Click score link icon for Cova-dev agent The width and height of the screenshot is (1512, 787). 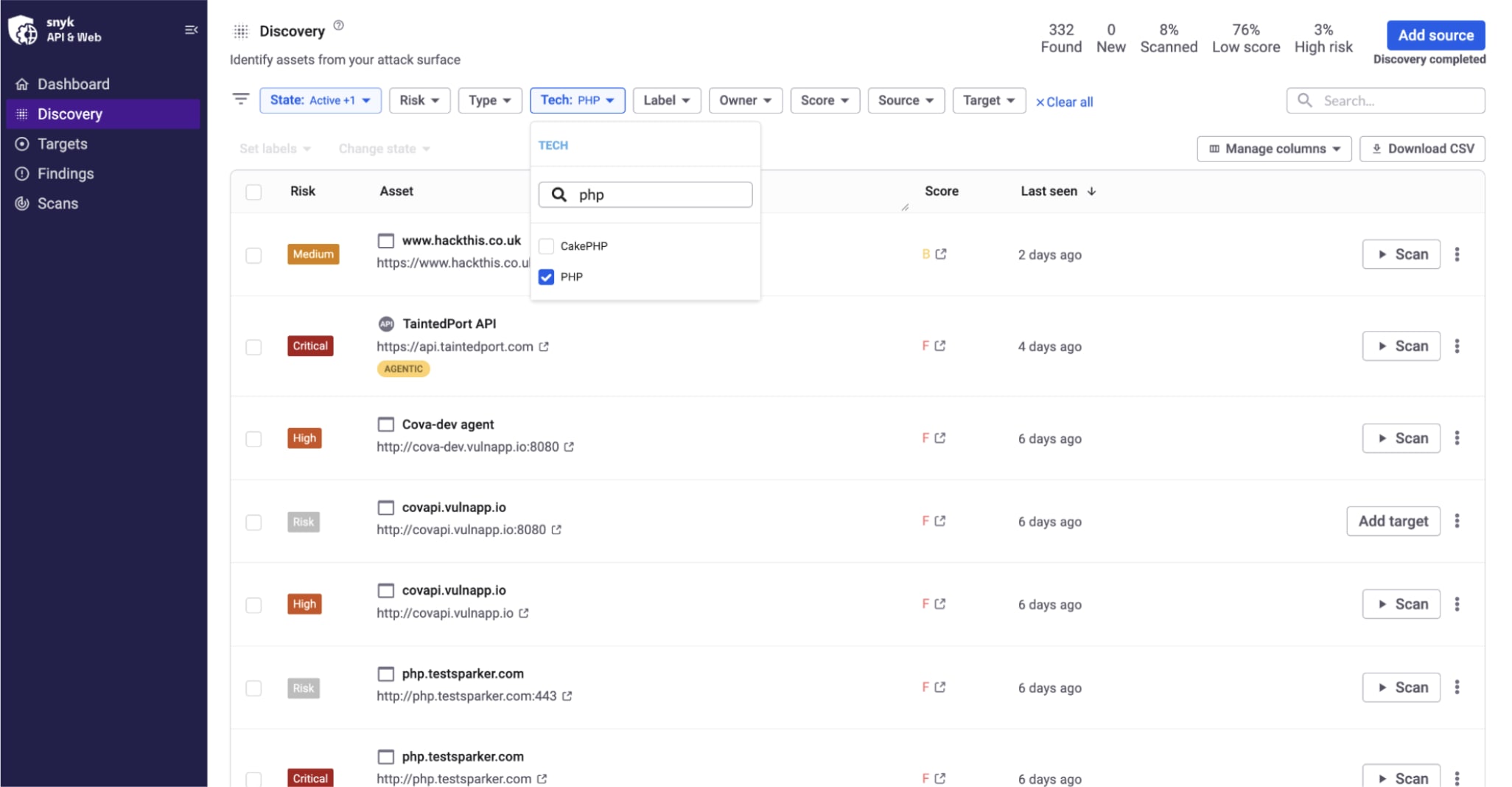[940, 438]
